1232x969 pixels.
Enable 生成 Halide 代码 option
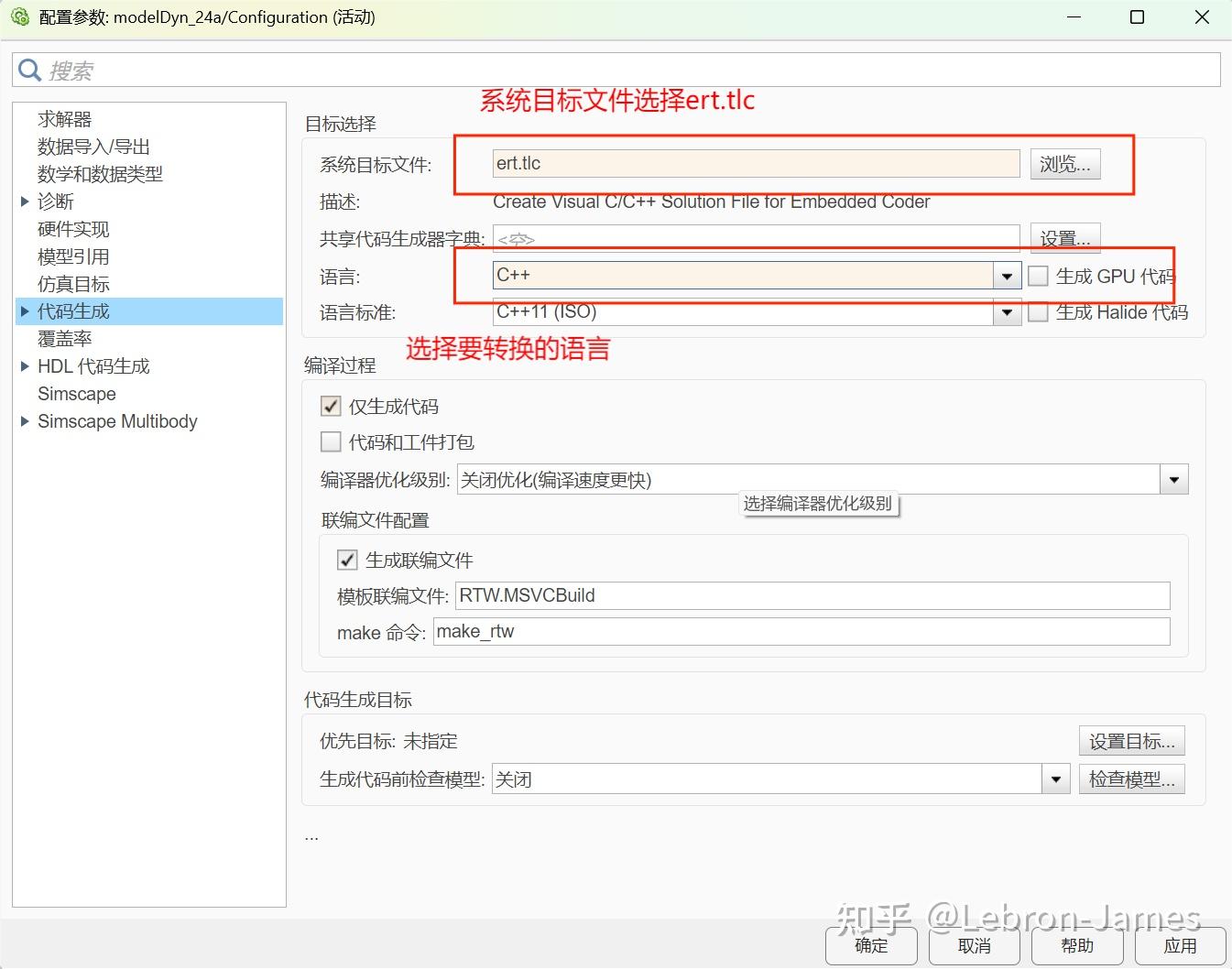click(x=1039, y=312)
